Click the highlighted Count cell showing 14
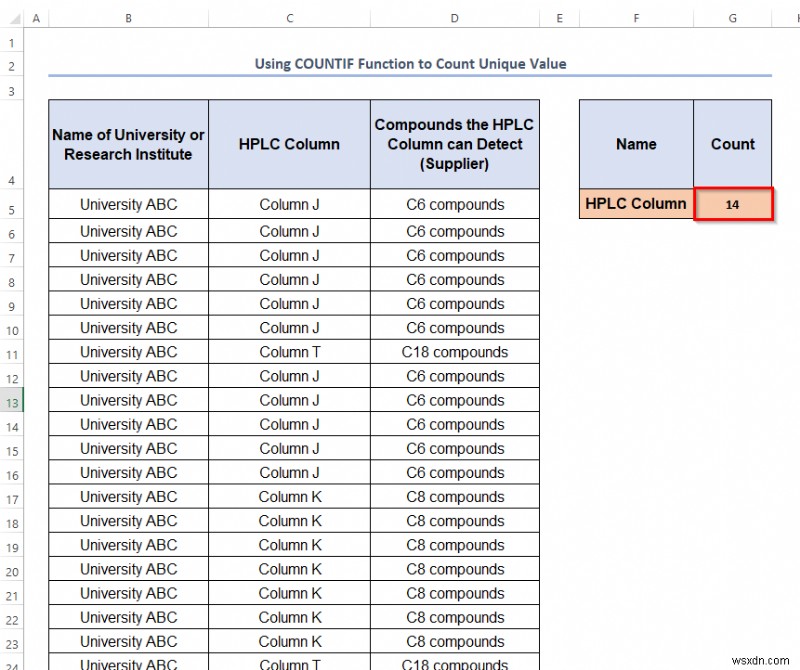This screenshot has height=670, width=800. (x=733, y=204)
